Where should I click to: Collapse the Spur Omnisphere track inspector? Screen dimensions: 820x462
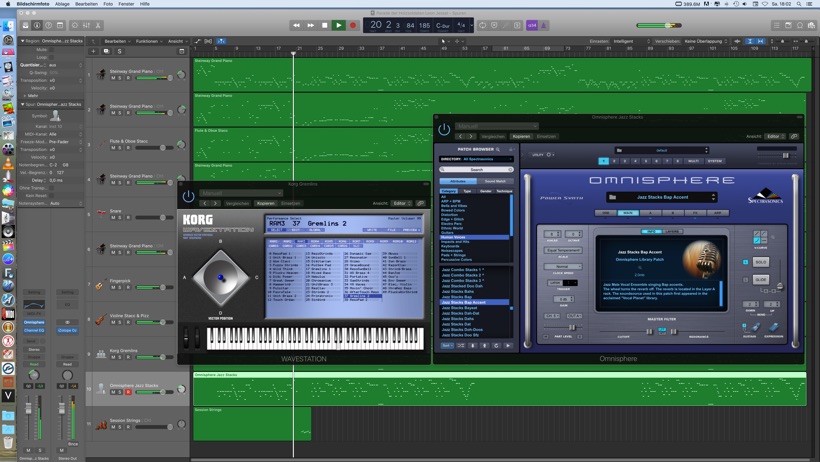point(22,104)
